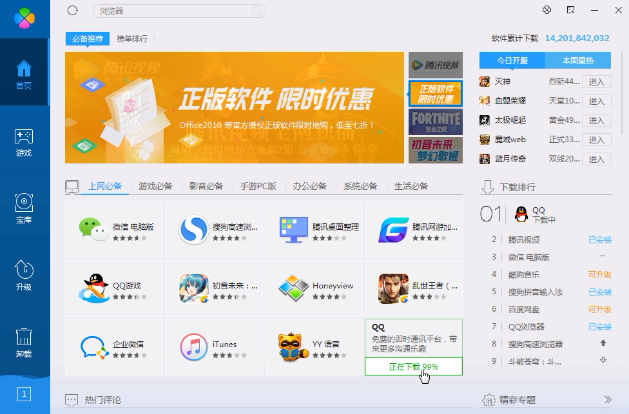Click 进入 button for 灭神
629x414 pixels.
(597, 82)
